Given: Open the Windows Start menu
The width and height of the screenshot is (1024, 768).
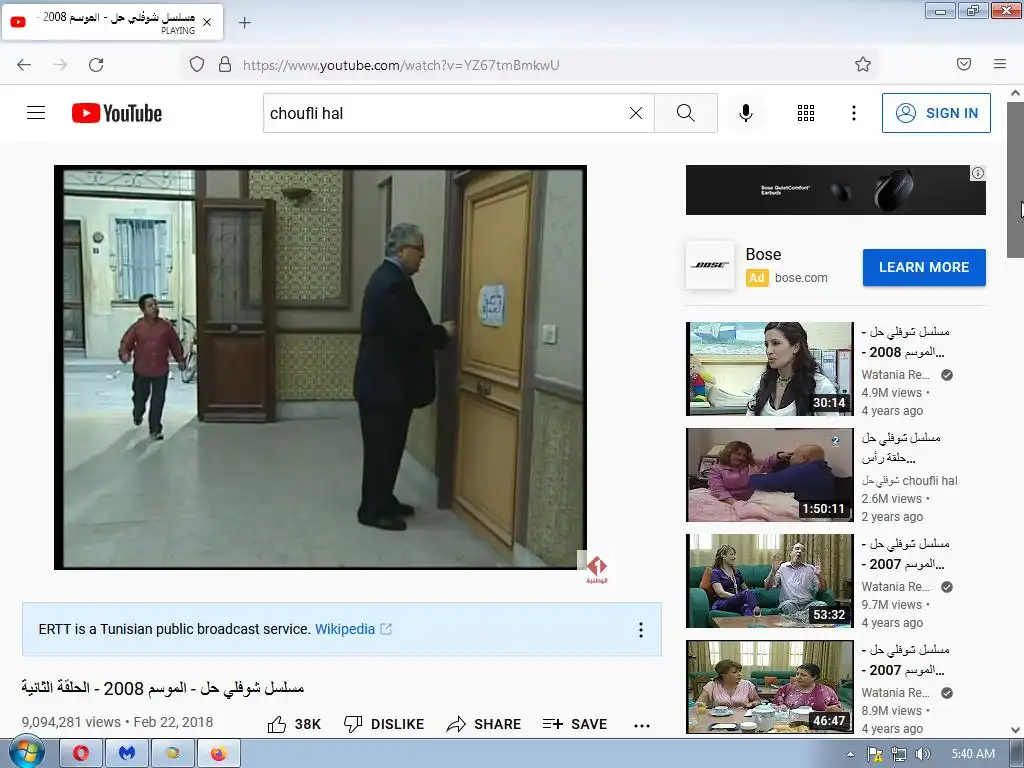Looking at the screenshot, I should point(27,753).
